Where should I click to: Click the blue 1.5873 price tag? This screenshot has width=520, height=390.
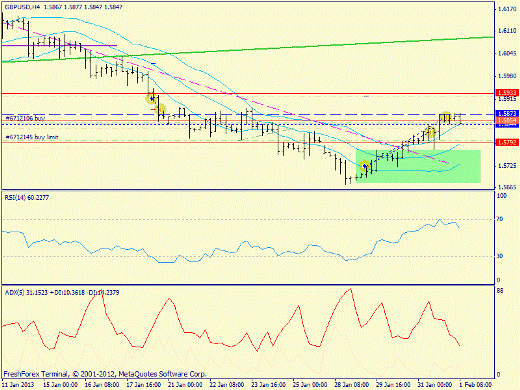(507, 114)
